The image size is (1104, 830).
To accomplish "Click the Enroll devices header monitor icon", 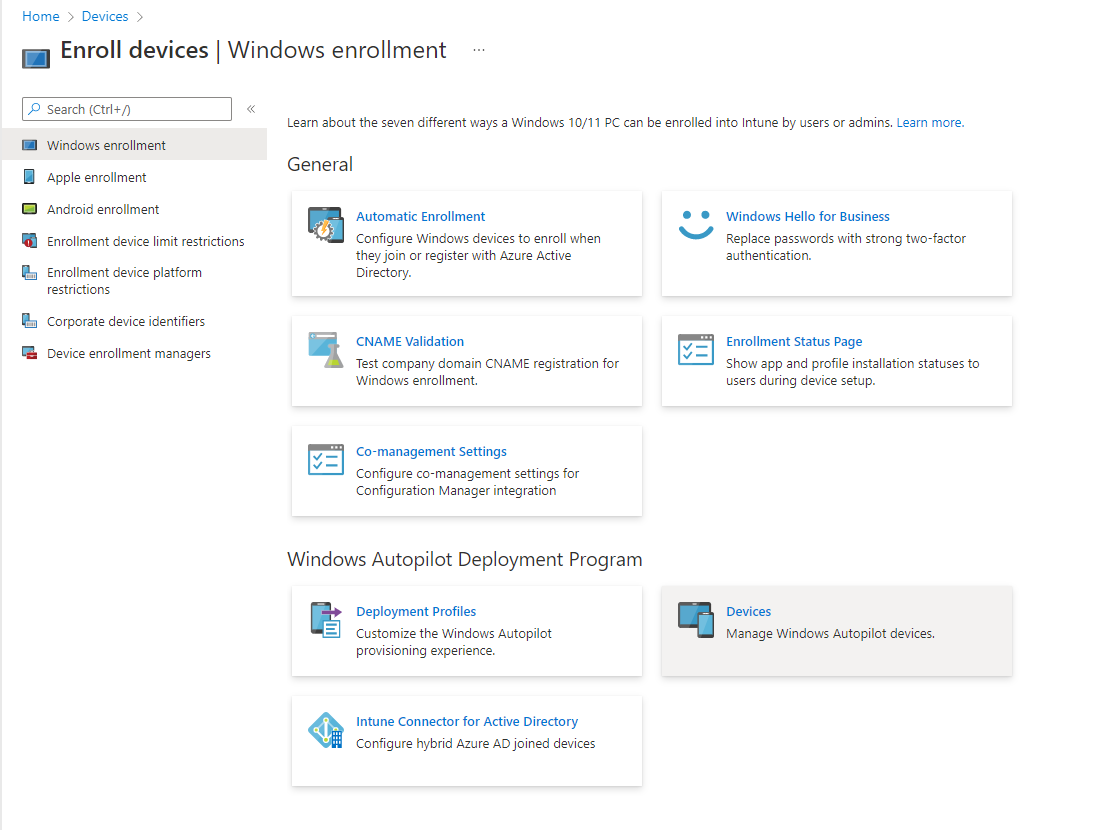I will point(36,58).
